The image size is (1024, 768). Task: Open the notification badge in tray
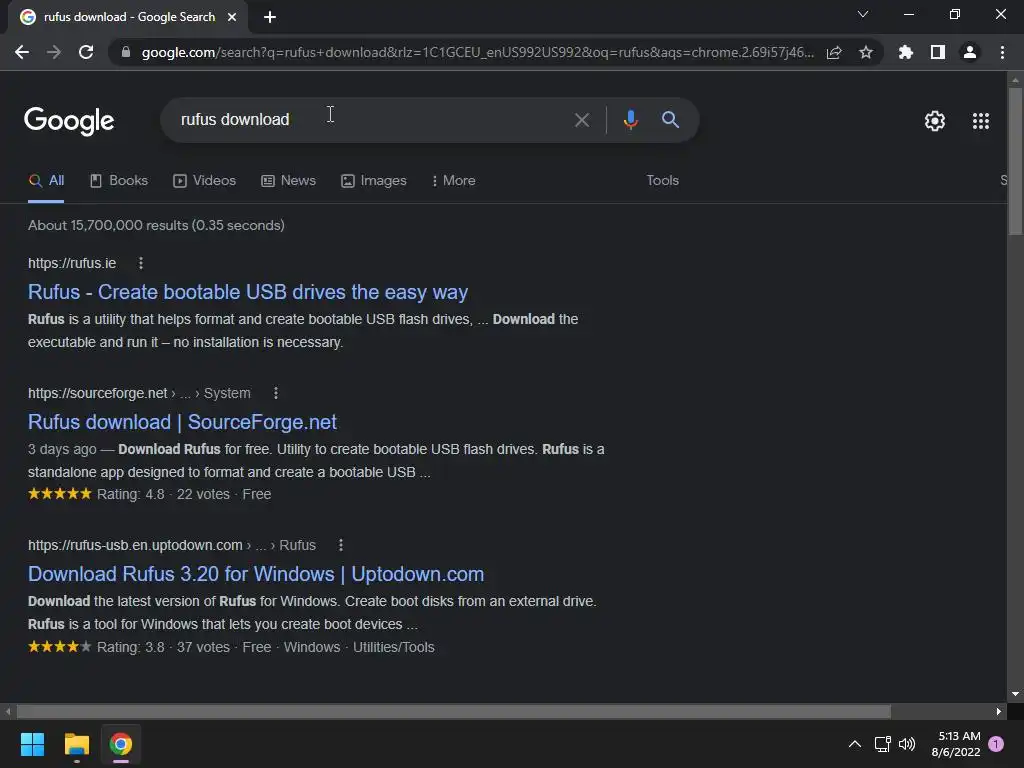[x=996, y=744]
